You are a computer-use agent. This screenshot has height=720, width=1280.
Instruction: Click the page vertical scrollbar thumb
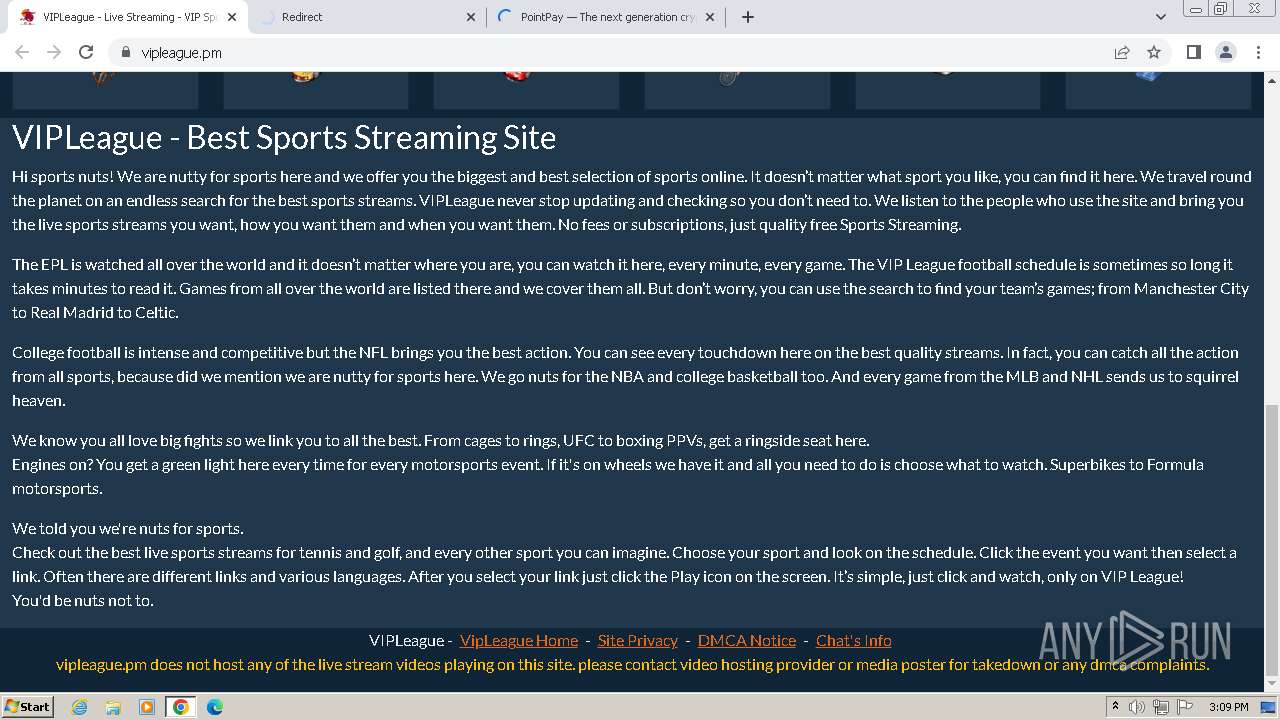click(x=1271, y=540)
